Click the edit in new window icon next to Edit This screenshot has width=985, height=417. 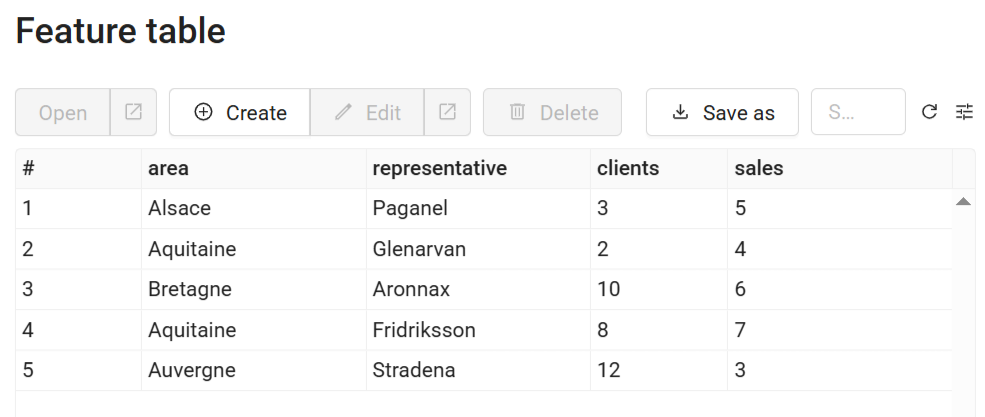[447, 112]
